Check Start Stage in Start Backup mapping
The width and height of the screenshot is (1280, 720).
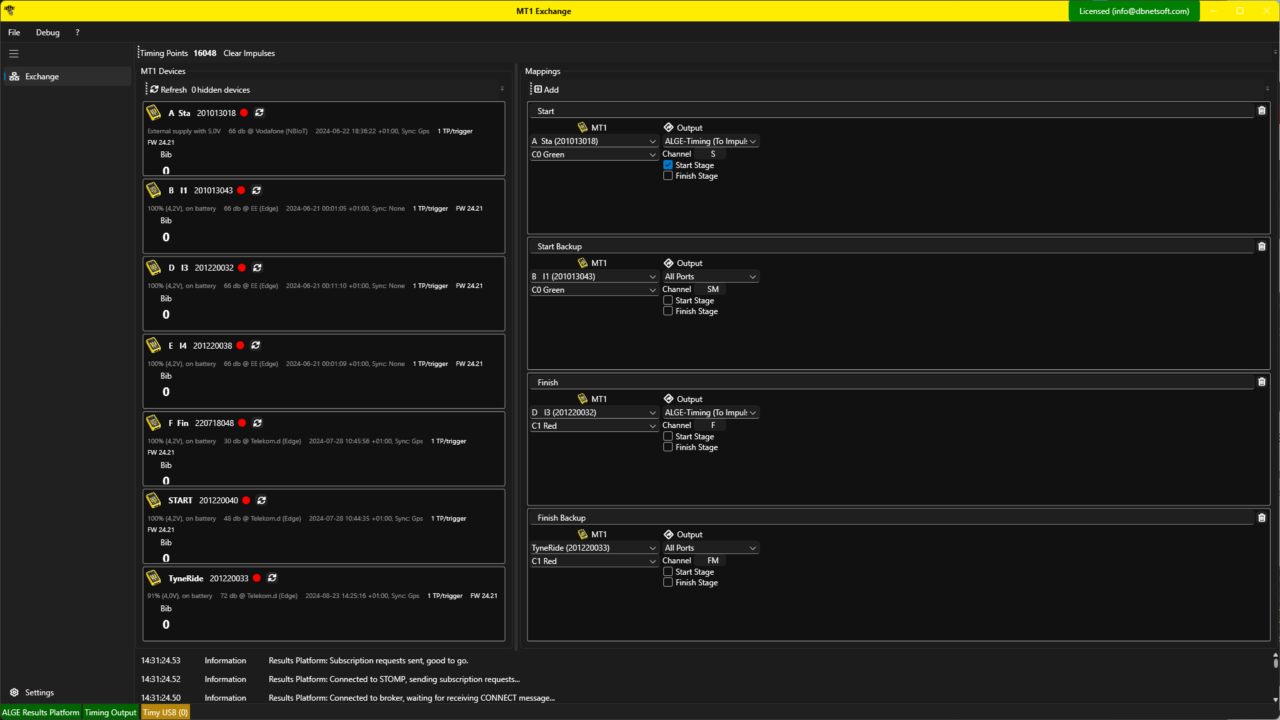(668, 300)
